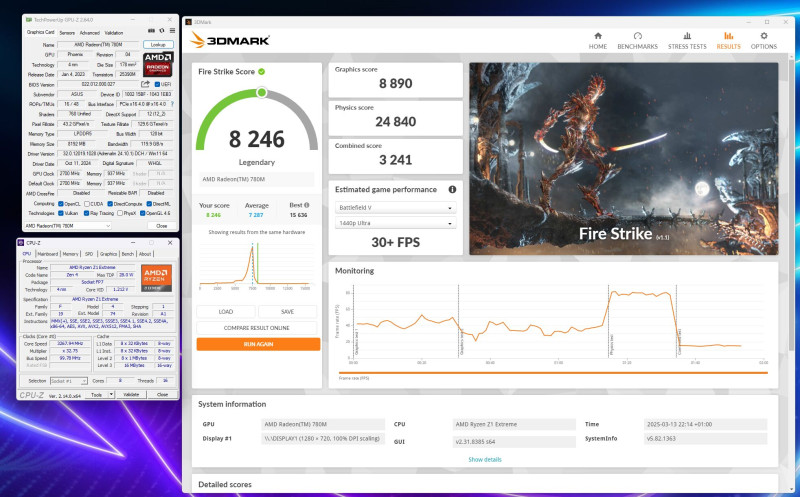Click the CPU-Z title bar app icon
Viewport: 800px width, 497px height.
[x=20, y=243]
